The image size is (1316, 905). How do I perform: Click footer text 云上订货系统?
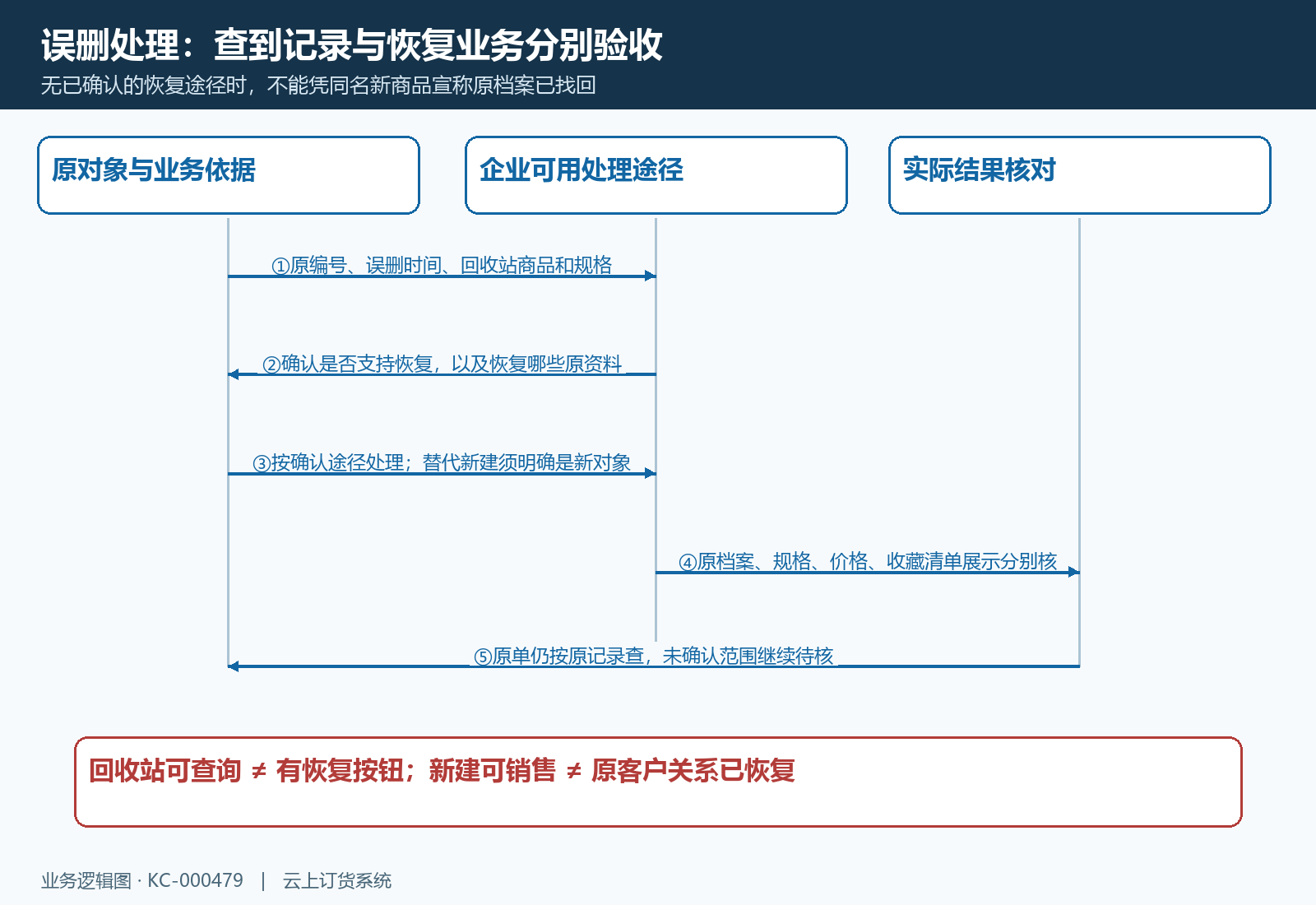click(337, 880)
